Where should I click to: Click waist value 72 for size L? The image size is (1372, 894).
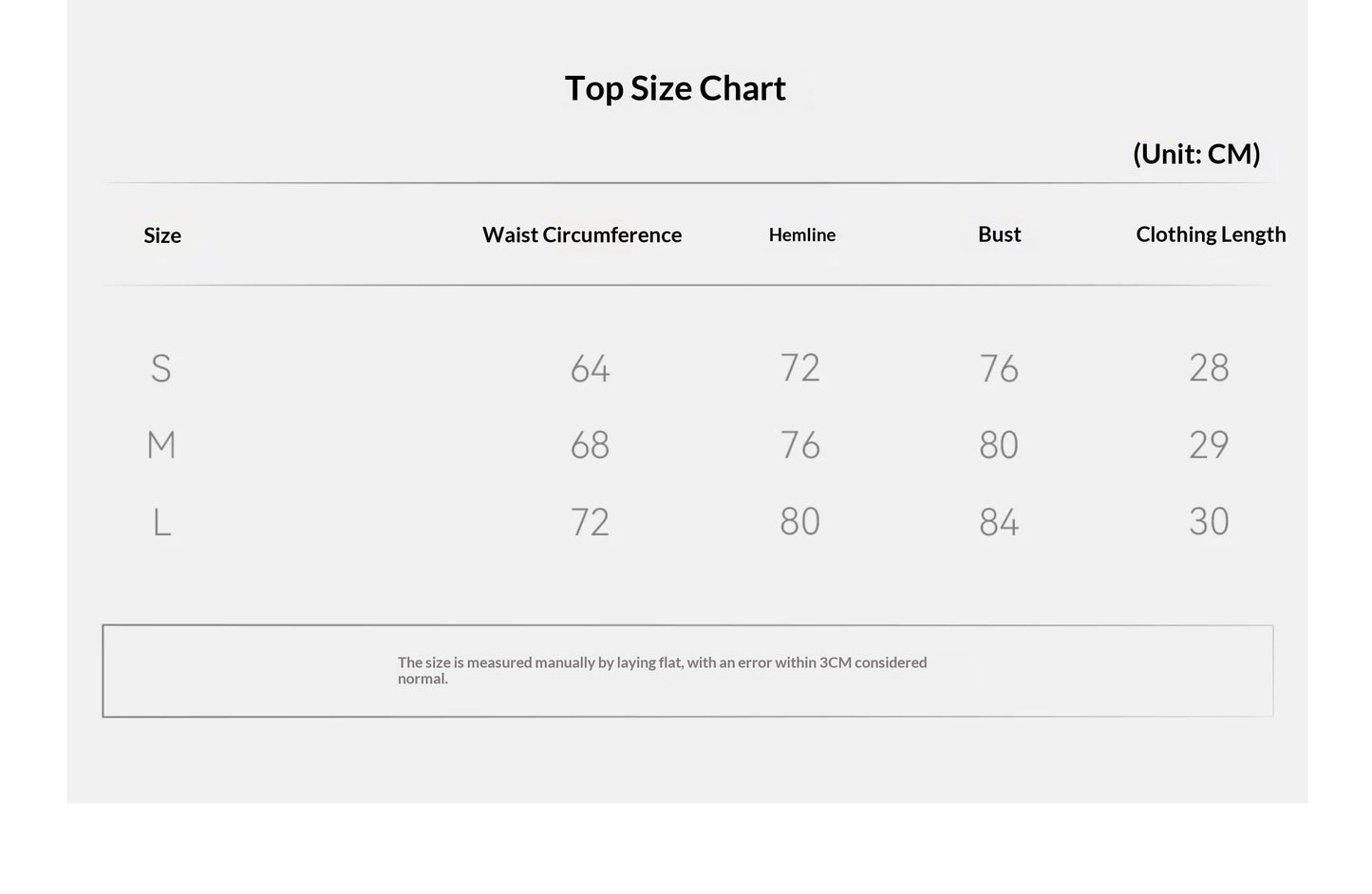[x=590, y=522]
